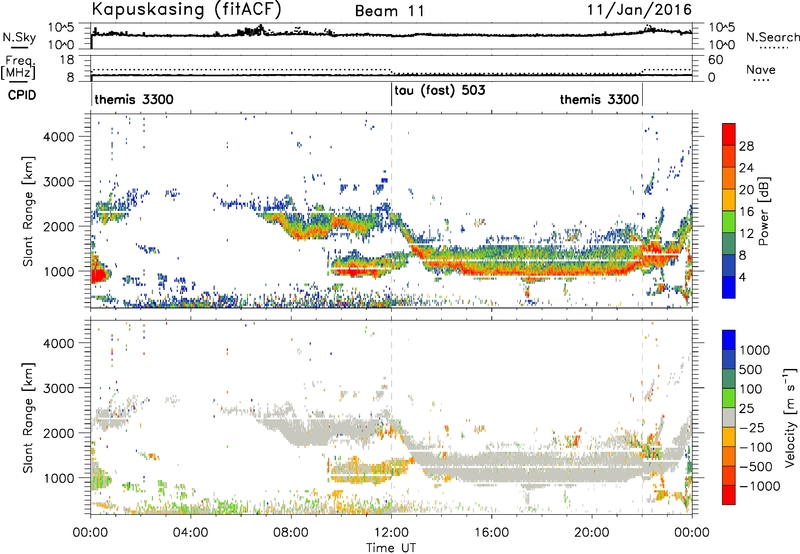Click the '18' frequency axis tick
This screenshot has width=800, height=554.
click(67, 60)
